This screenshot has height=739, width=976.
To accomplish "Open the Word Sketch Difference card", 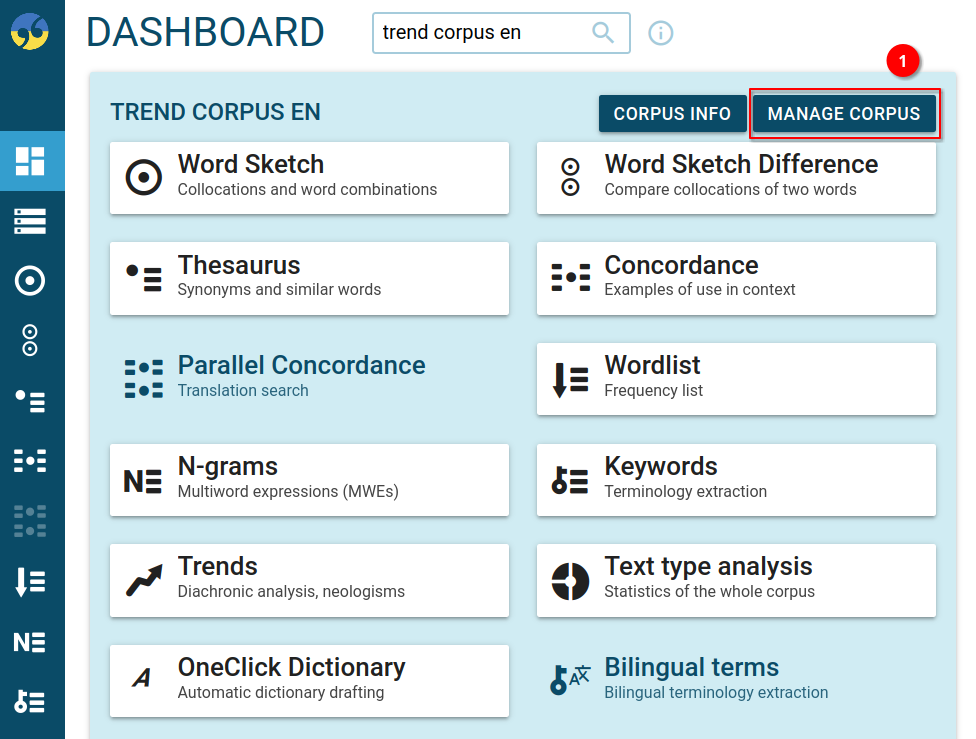I will click(x=736, y=178).
